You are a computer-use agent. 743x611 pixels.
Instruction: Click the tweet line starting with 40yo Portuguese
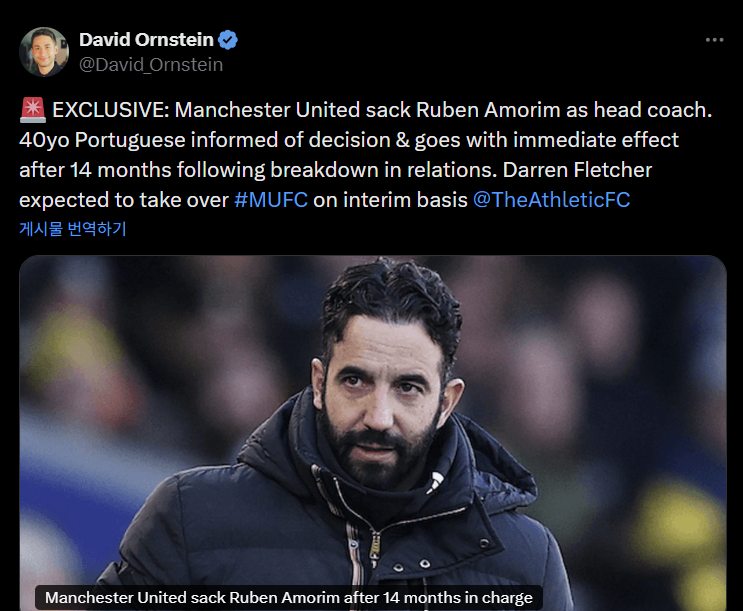coord(349,140)
